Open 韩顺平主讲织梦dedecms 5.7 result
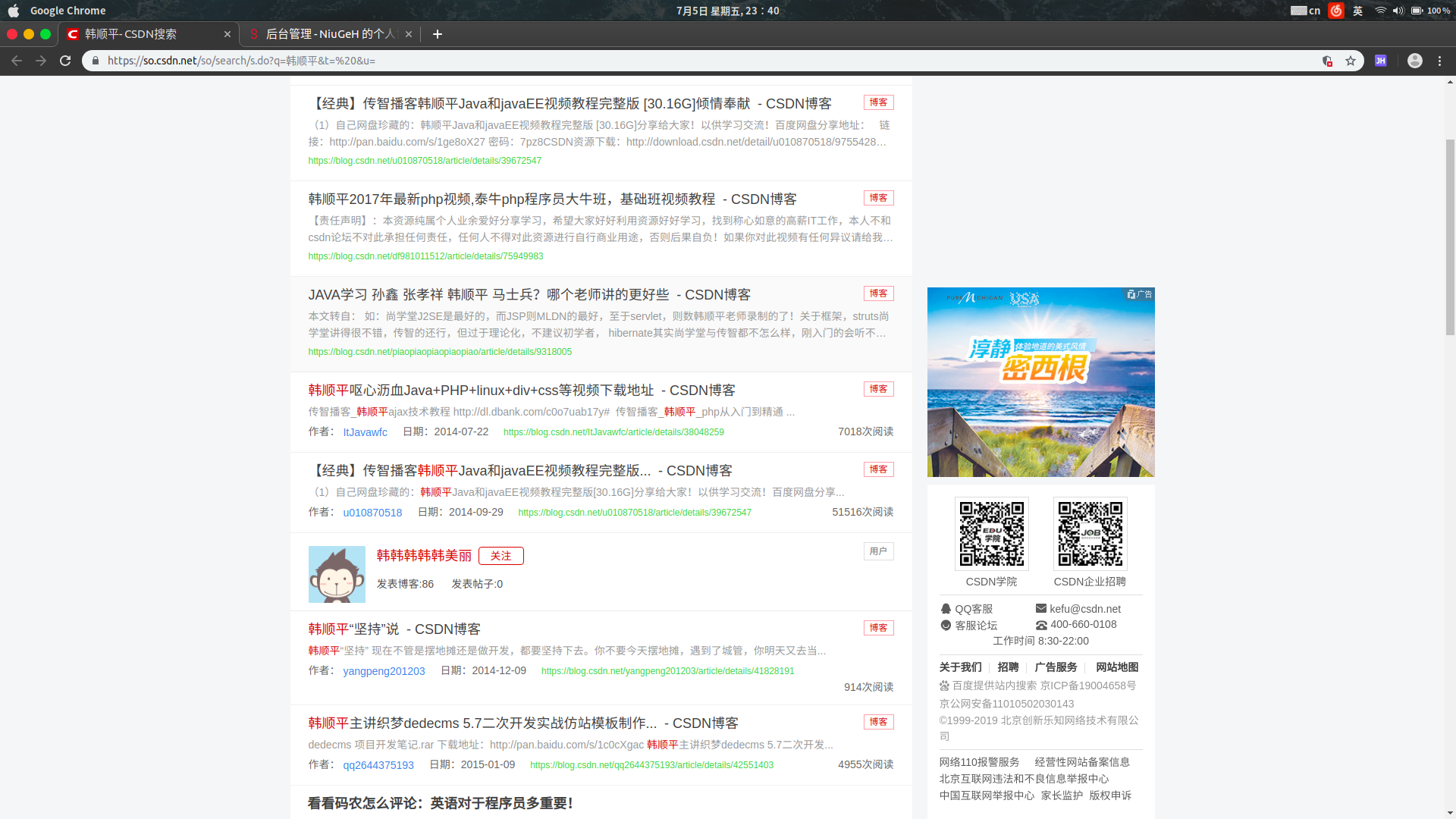The height and width of the screenshot is (819, 1456). (x=523, y=723)
